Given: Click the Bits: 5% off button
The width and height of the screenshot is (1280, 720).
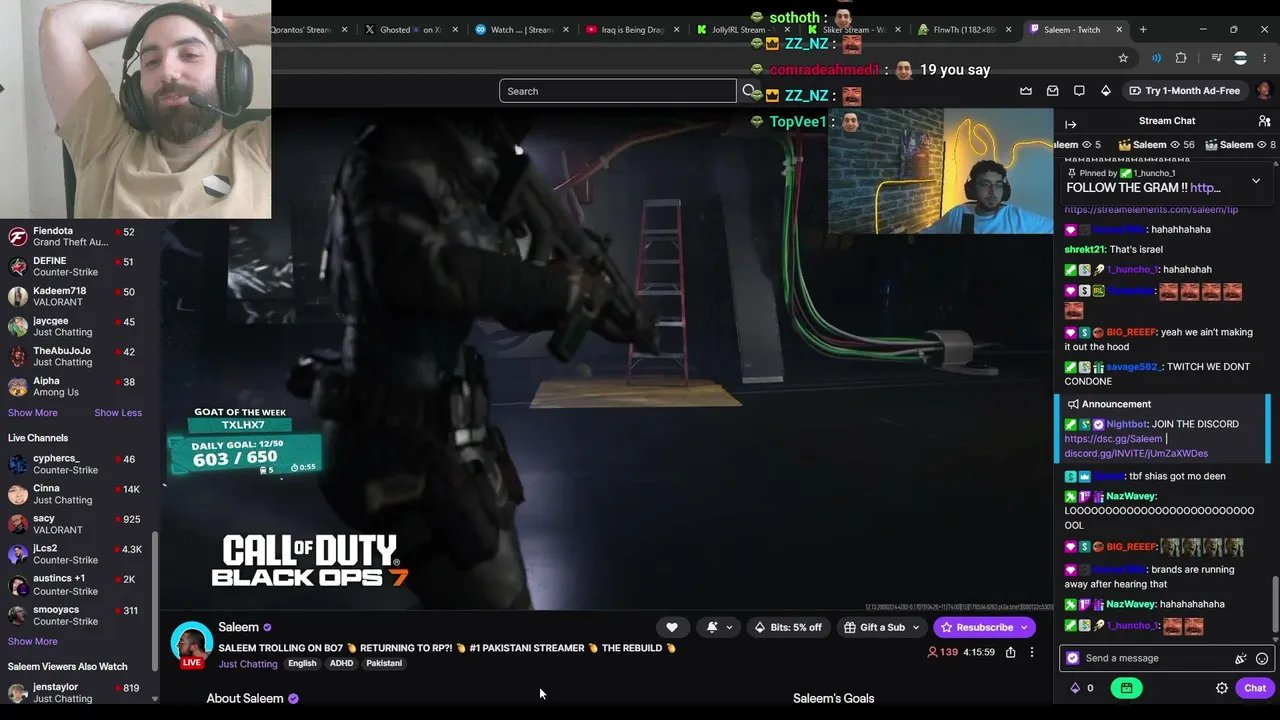Looking at the screenshot, I should pos(788,627).
